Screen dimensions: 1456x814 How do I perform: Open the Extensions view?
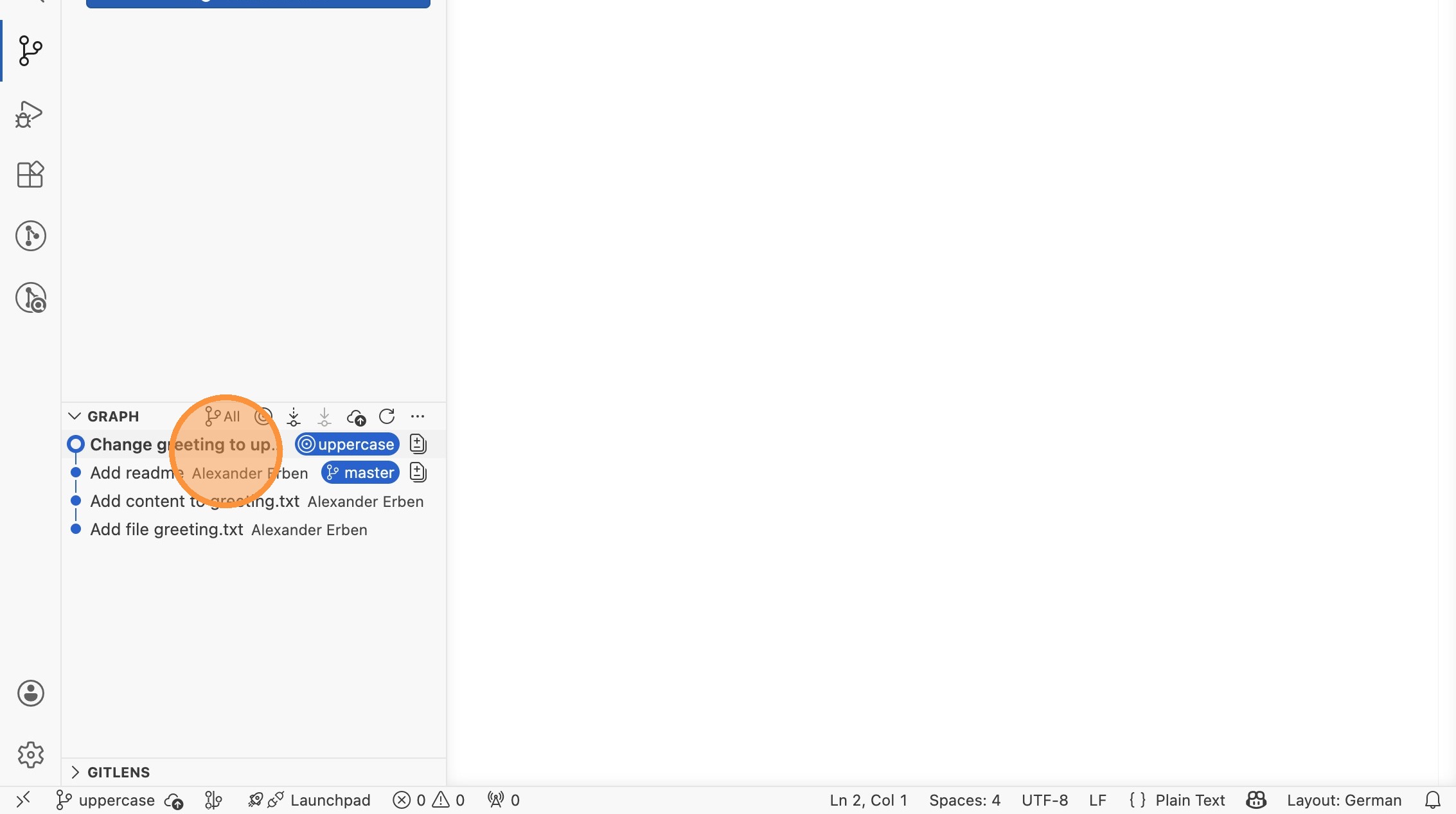(30, 174)
